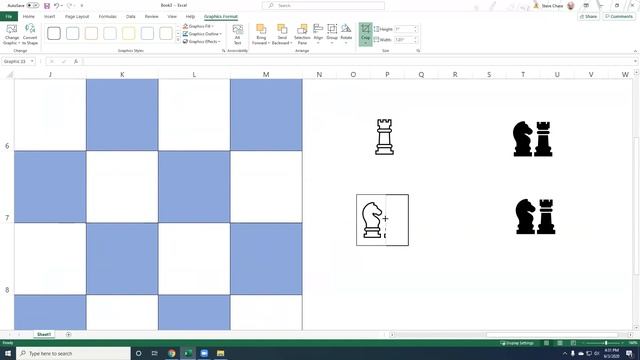Toggle the AutoSave switch
The width and height of the screenshot is (640, 360).
point(33,5)
